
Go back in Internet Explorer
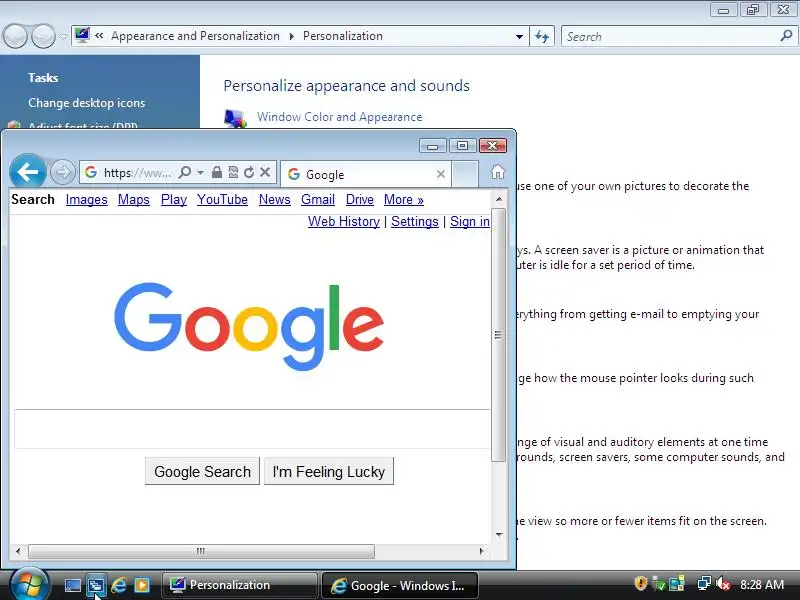28,172
